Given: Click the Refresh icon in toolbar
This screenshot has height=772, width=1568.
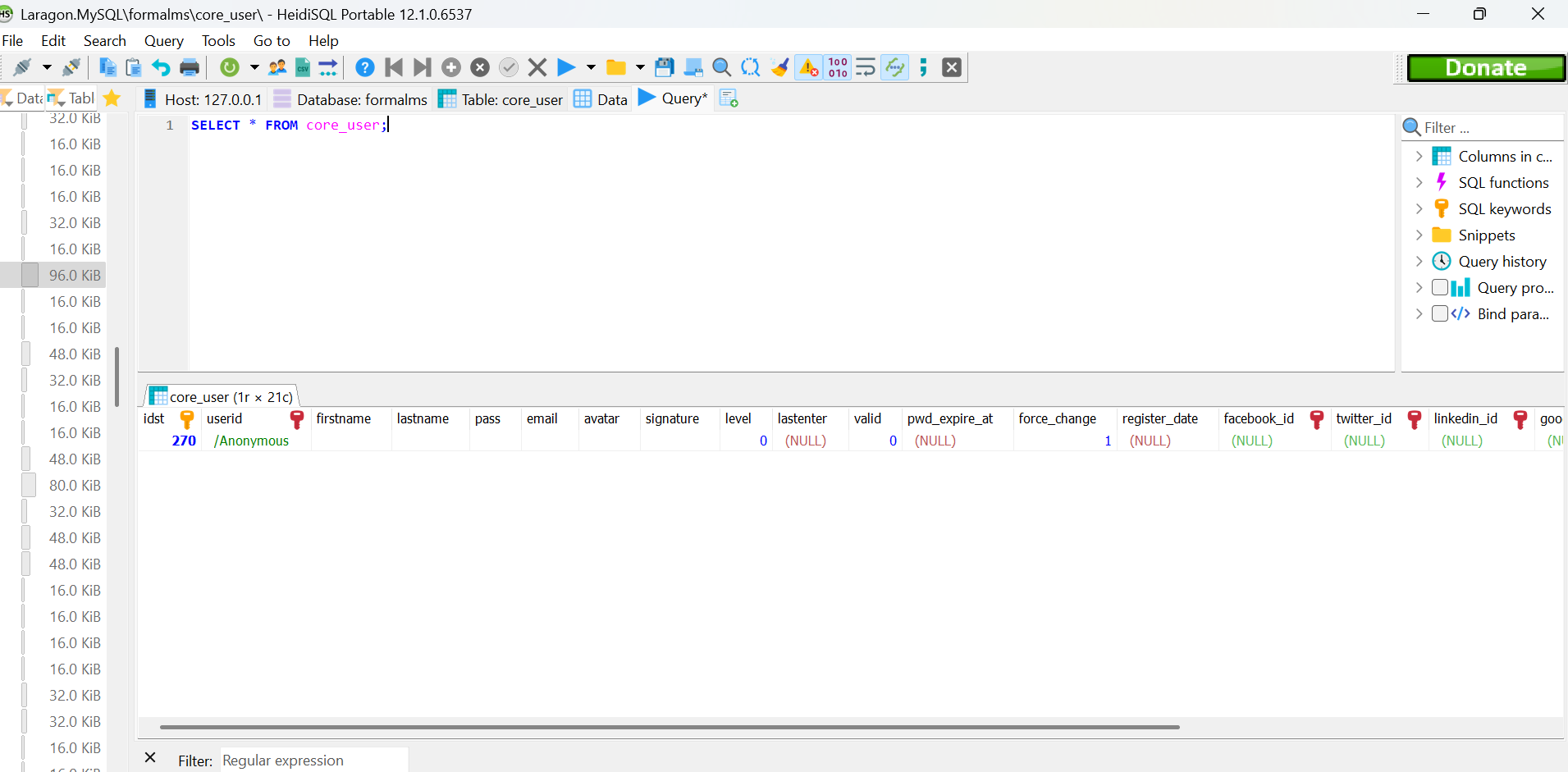Looking at the screenshot, I should [230, 67].
